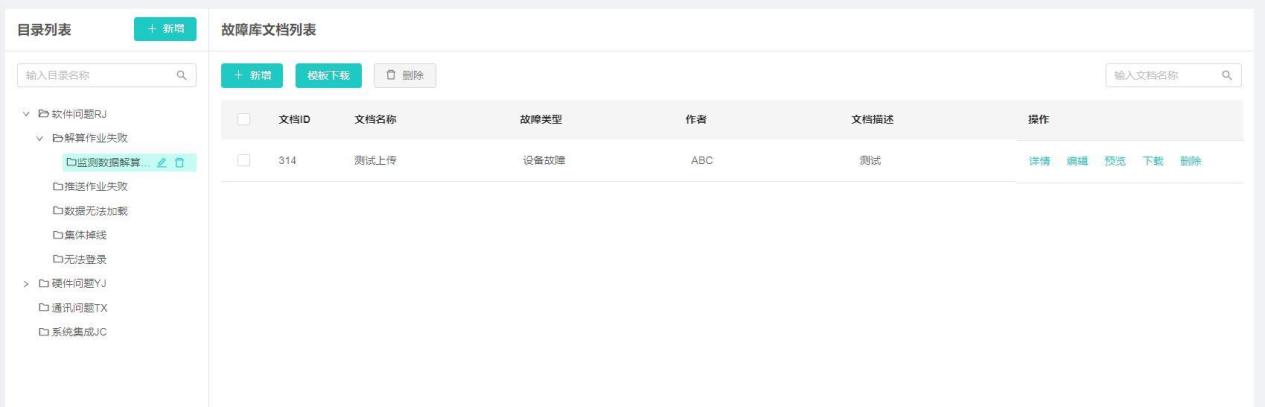Check the checkbox for document 314
1265x407 pixels.
(243, 160)
